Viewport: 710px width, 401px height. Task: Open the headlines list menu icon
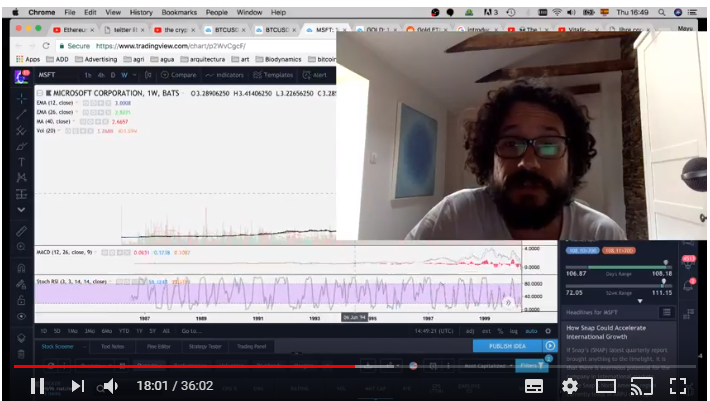click(667, 312)
